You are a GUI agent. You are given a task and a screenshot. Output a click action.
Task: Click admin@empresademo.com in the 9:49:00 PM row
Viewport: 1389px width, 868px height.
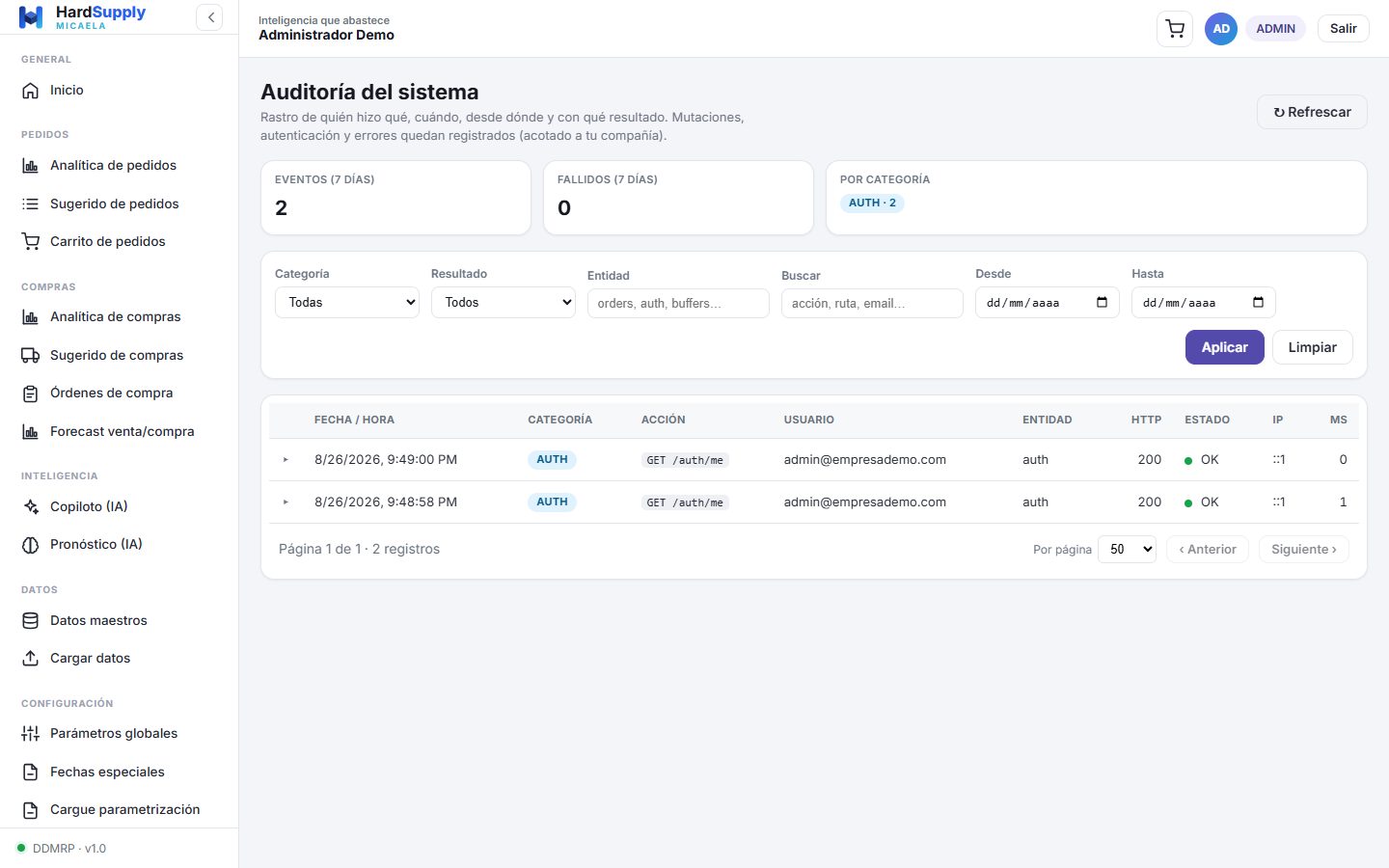point(865,459)
